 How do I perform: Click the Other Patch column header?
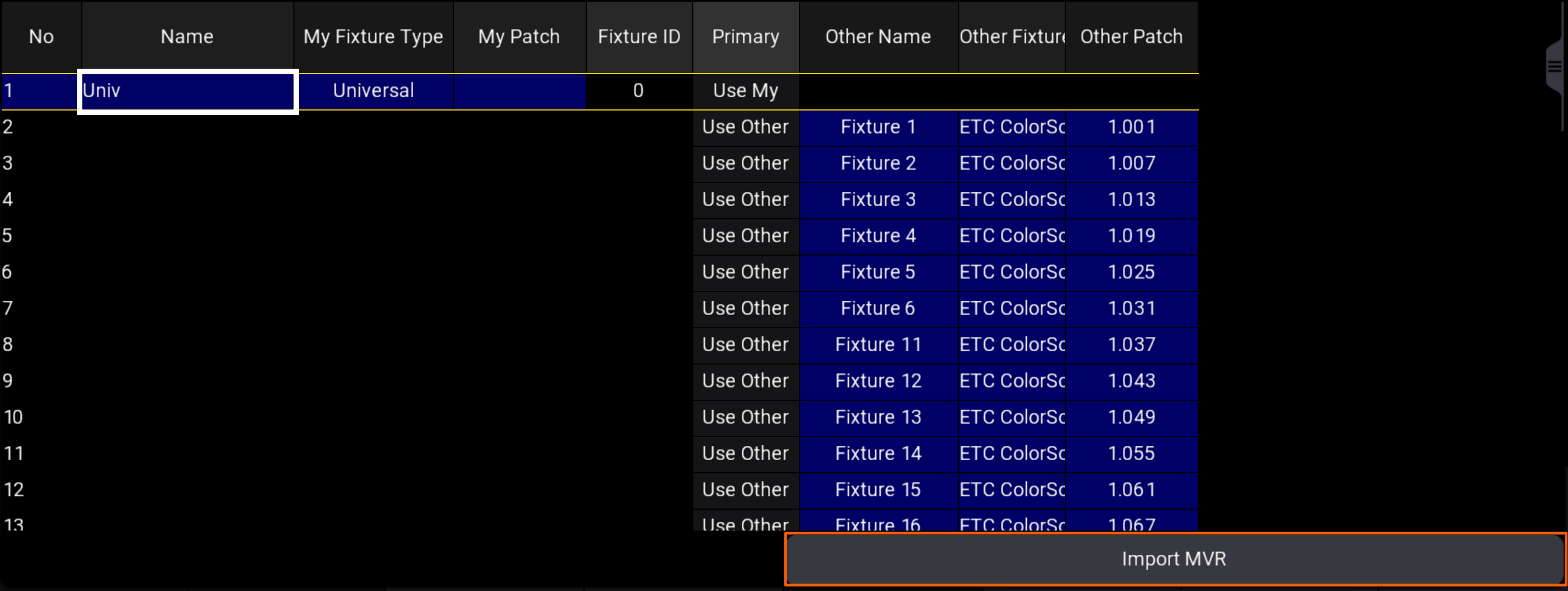[x=1131, y=36]
